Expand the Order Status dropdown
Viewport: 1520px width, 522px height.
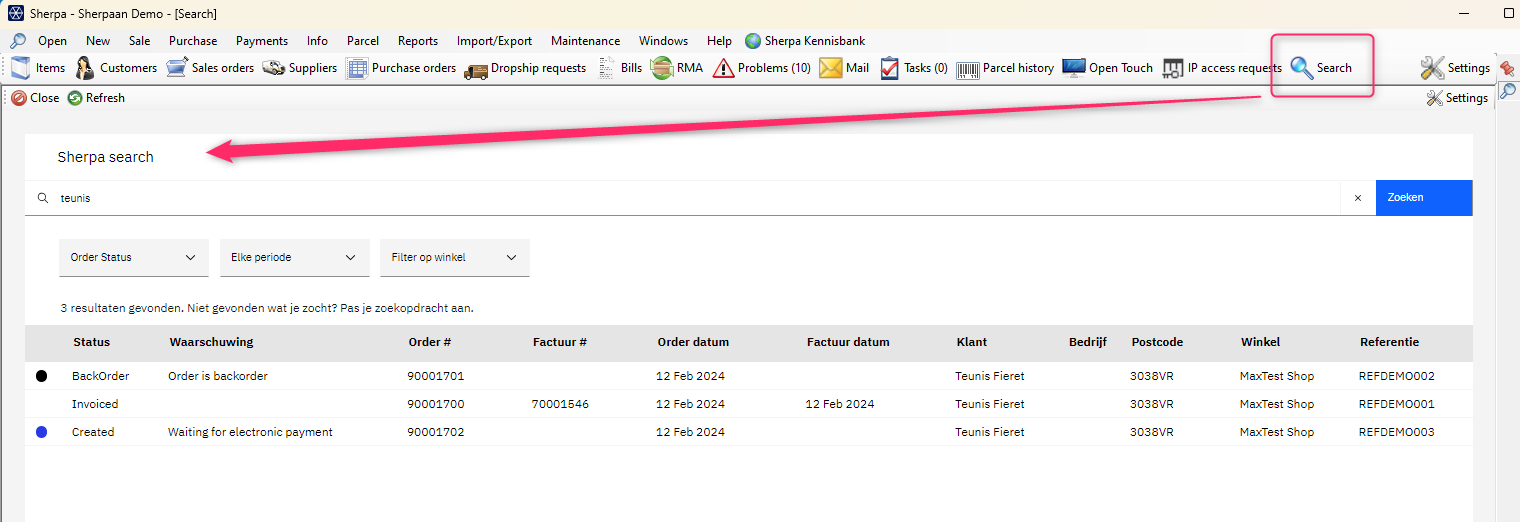(134, 257)
